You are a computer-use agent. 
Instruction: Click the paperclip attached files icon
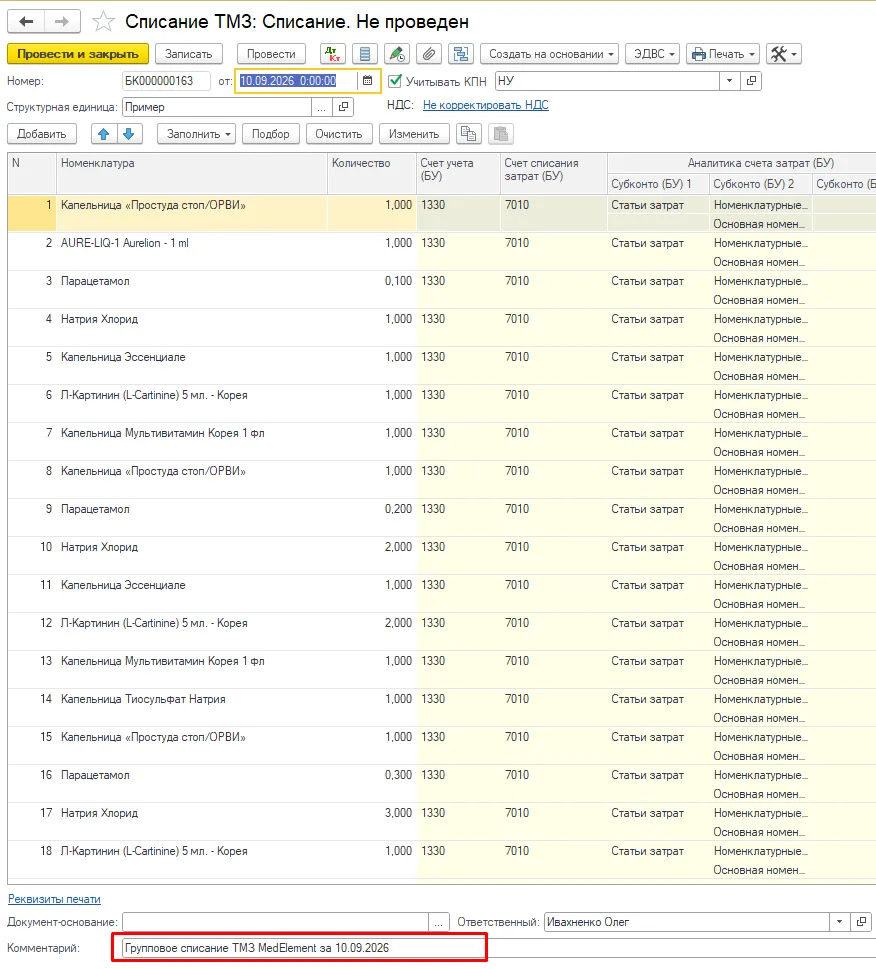click(428, 54)
